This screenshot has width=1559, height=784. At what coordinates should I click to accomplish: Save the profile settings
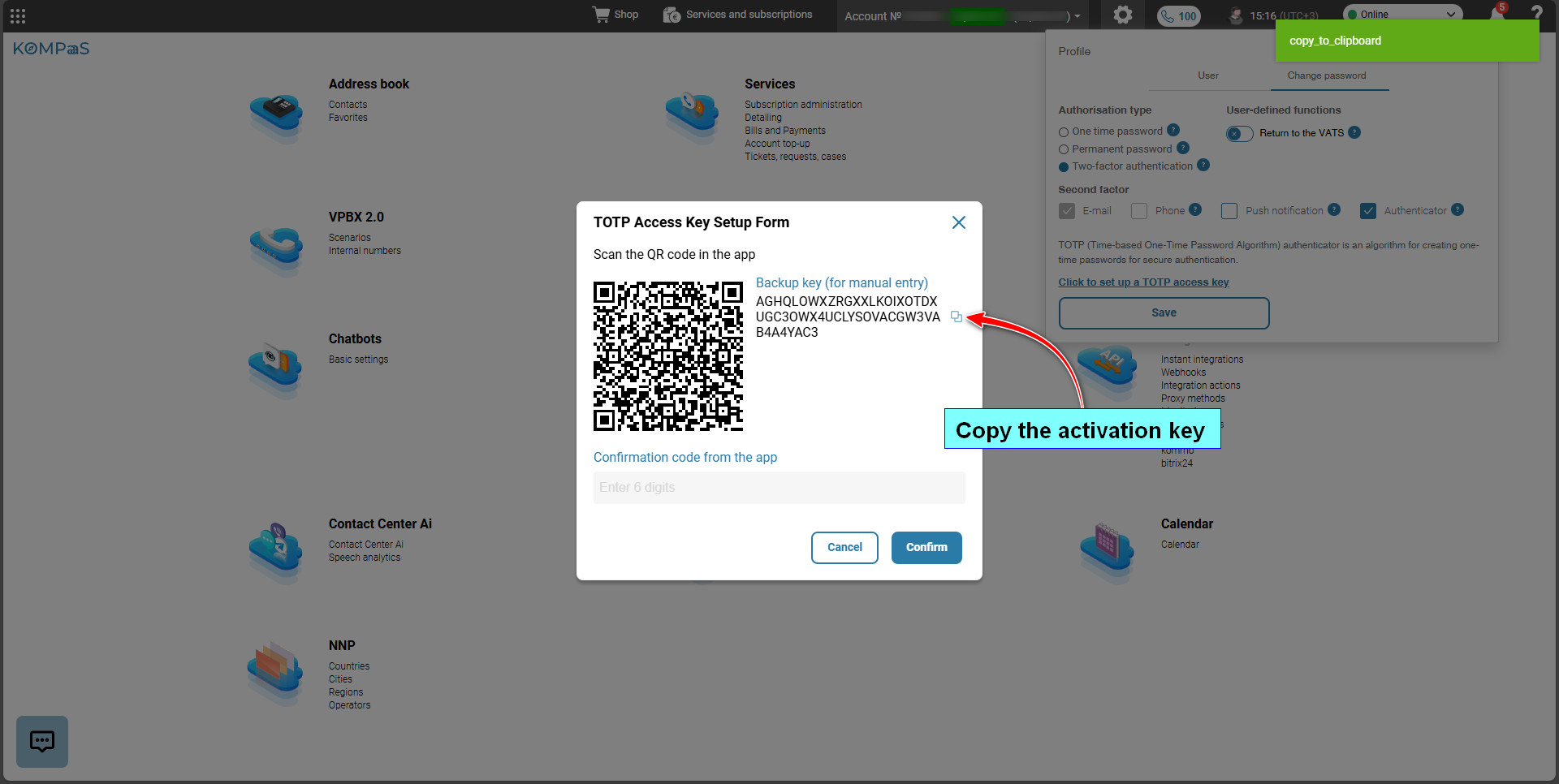tap(1164, 313)
